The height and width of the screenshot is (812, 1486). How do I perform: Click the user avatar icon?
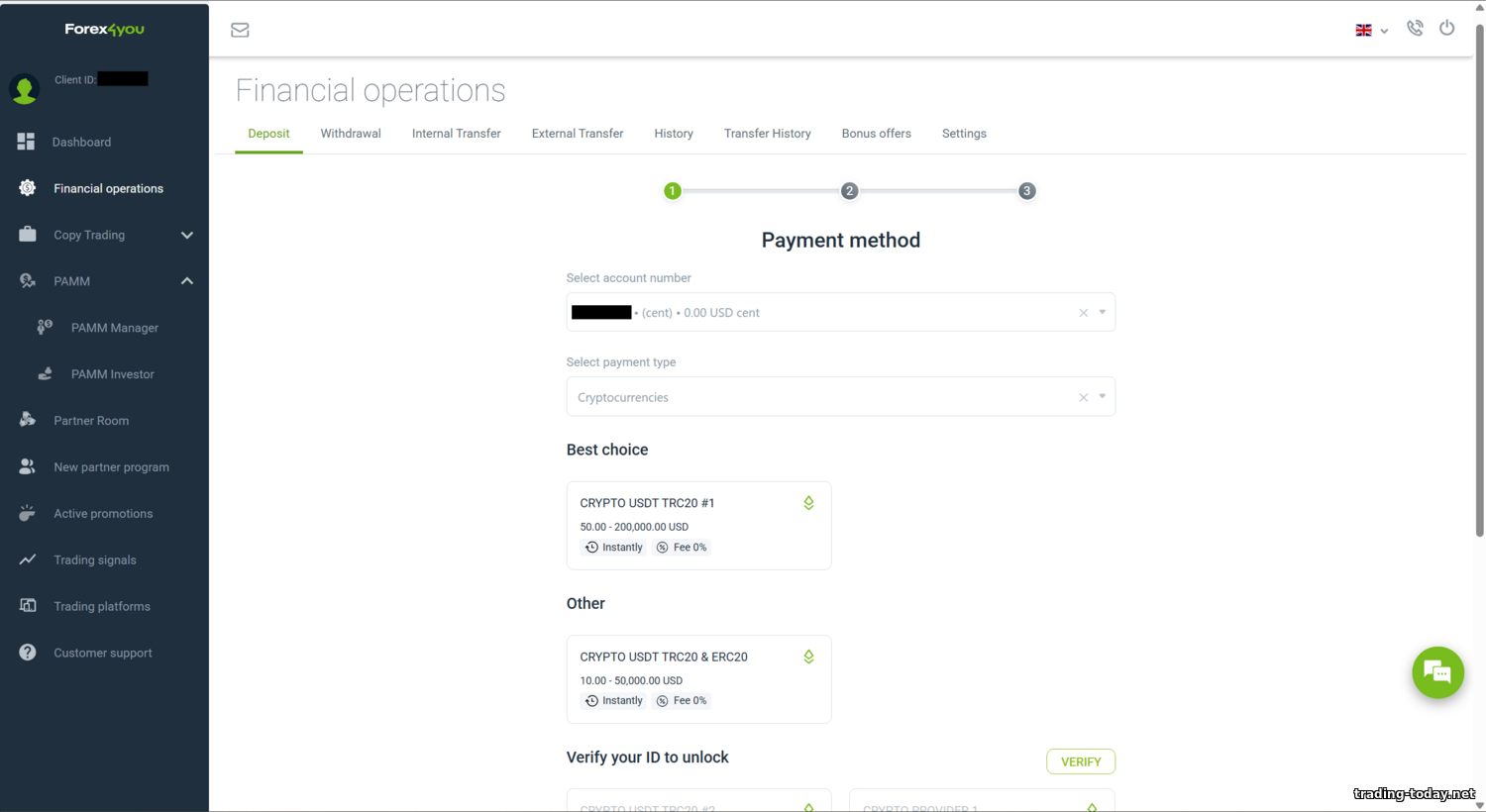[x=25, y=90]
